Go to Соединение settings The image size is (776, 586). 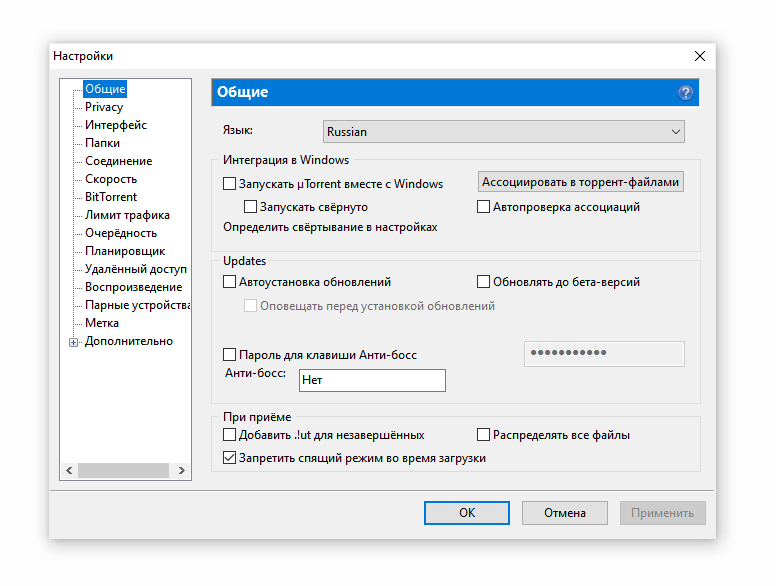(118, 161)
